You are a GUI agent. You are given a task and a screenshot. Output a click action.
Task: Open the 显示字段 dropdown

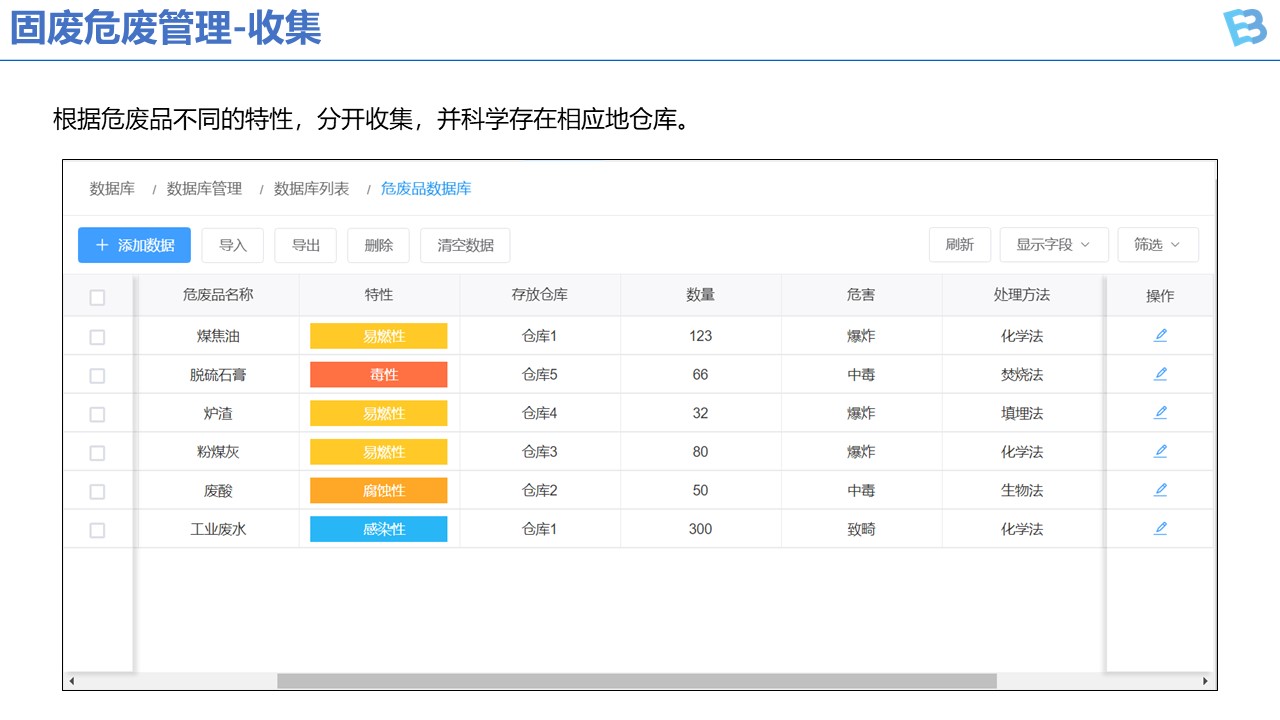coord(1053,245)
